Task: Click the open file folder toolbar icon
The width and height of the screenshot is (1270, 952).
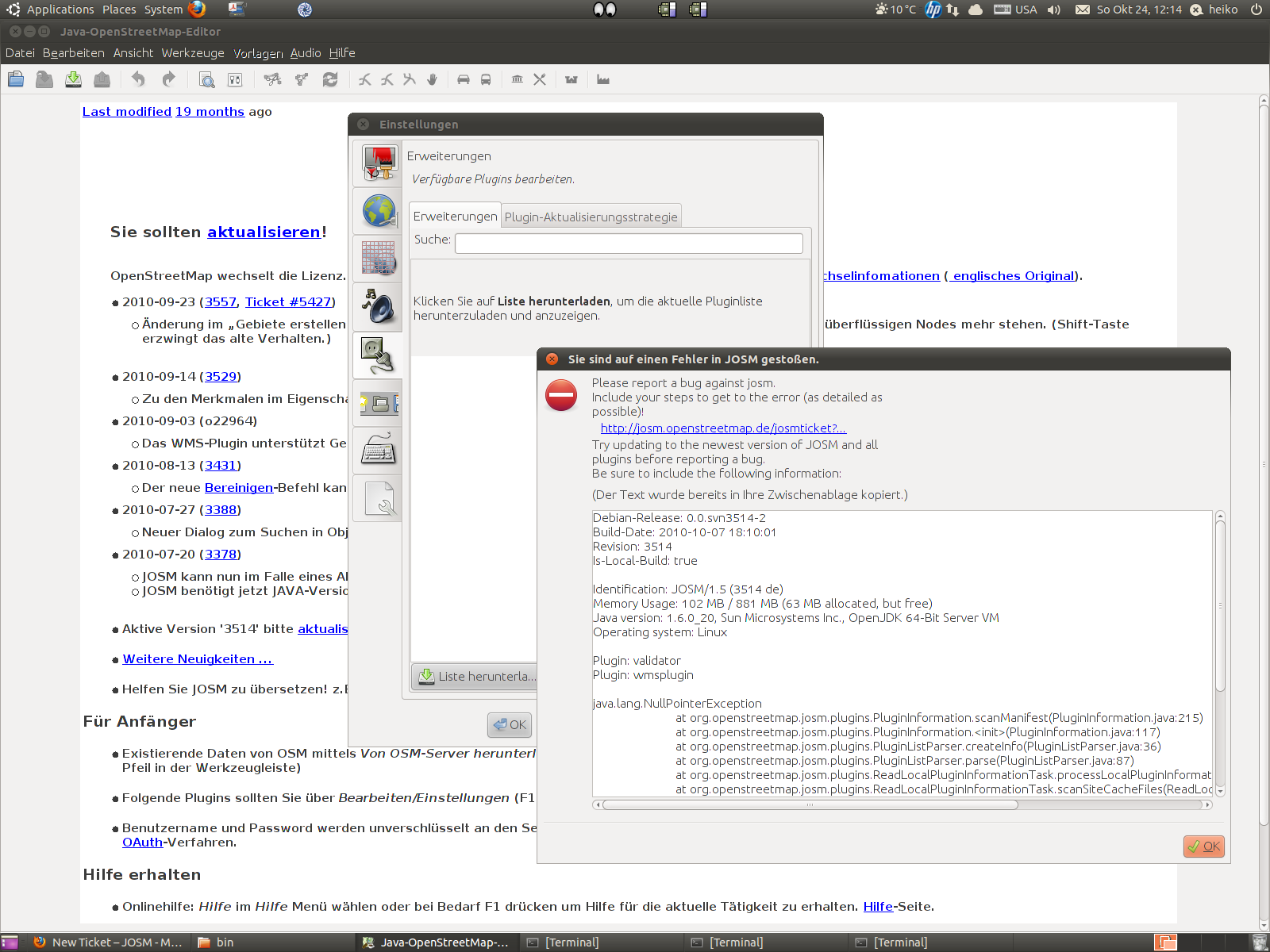Action: point(16,79)
